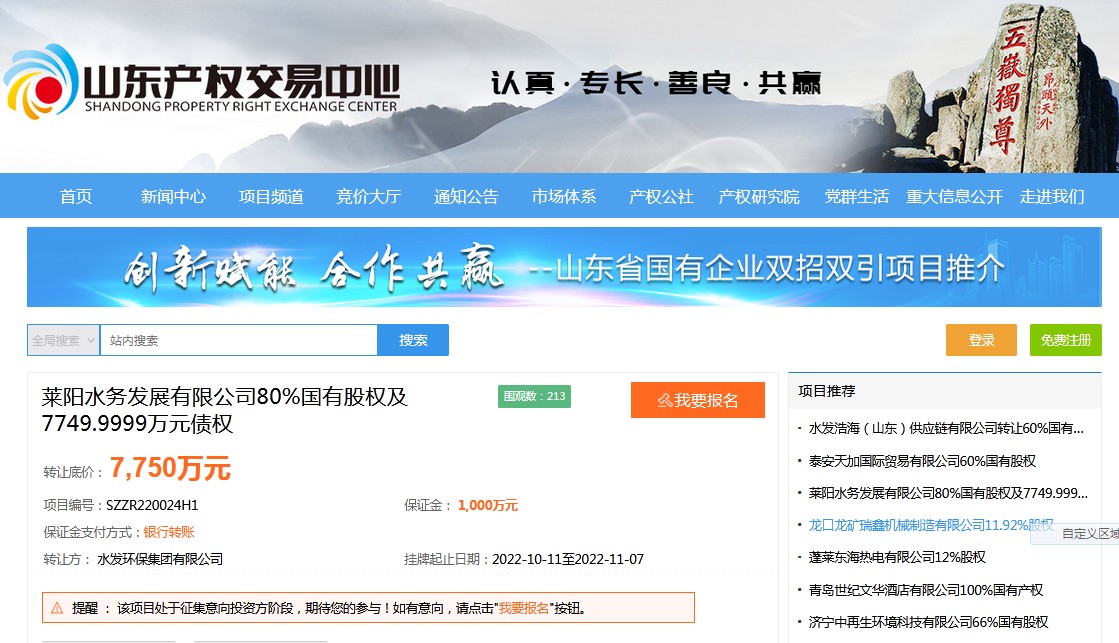This screenshot has height=643, width=1119.
Task: Click the 7,750万元 transfer base price
Action: pos(170,468)
